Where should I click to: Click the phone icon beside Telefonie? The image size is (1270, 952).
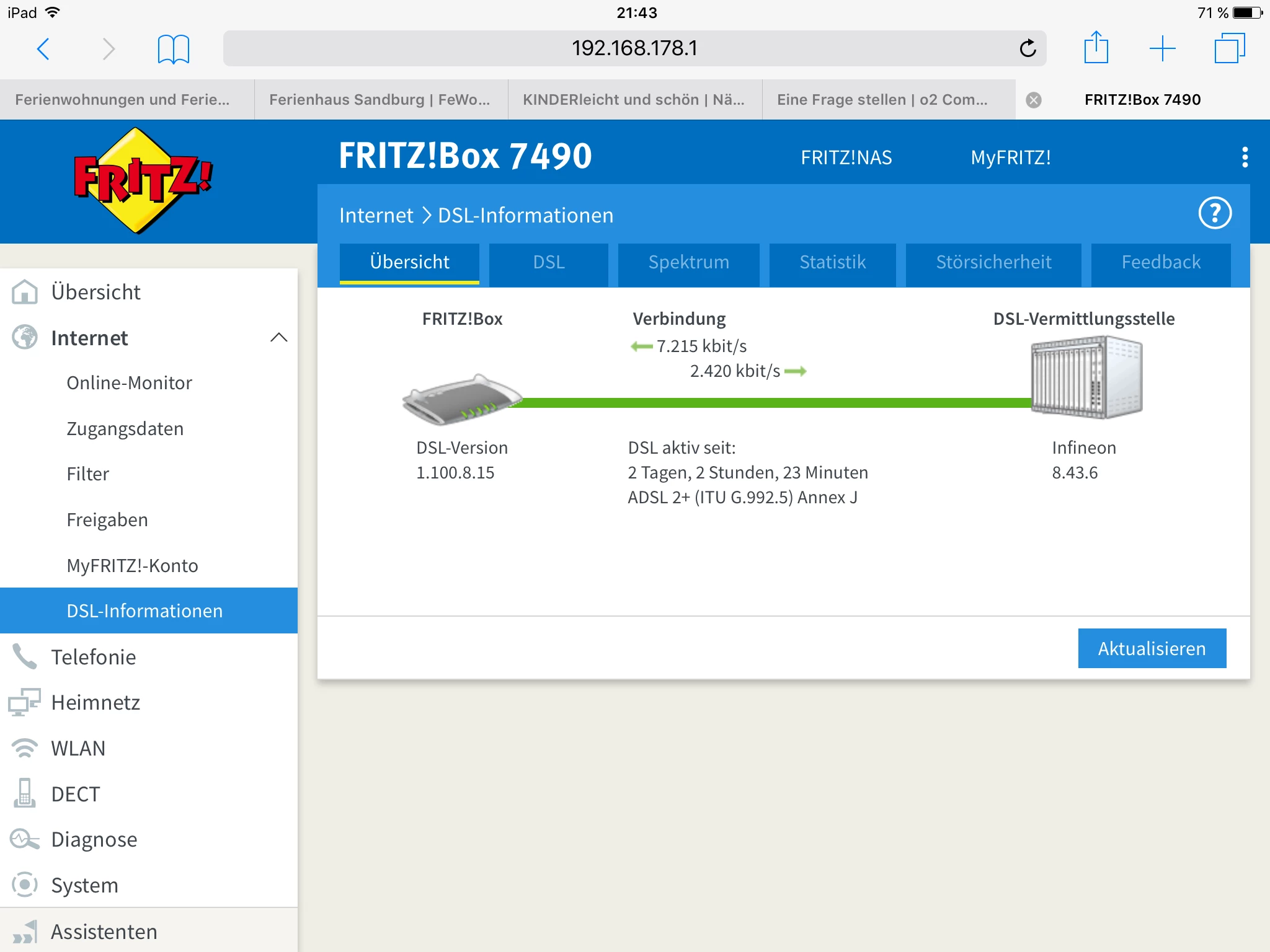[x=25, y=657]
